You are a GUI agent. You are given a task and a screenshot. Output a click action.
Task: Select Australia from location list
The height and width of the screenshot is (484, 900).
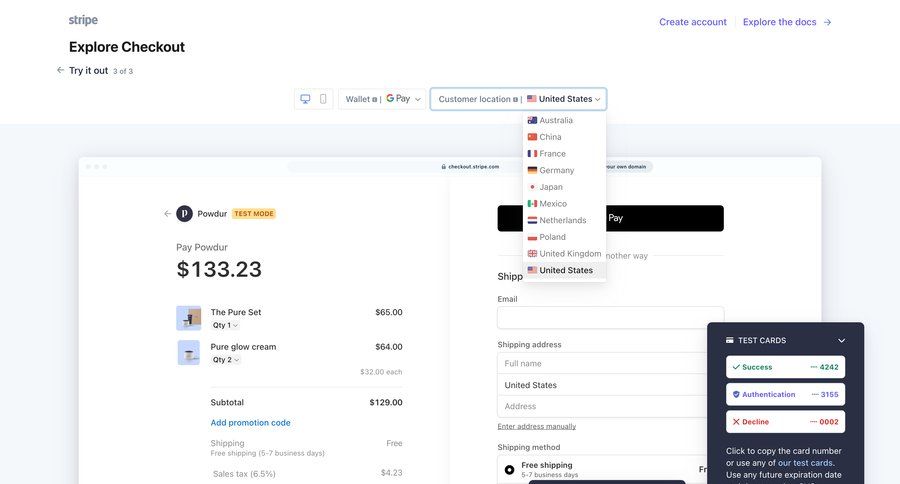pos(564,120)
